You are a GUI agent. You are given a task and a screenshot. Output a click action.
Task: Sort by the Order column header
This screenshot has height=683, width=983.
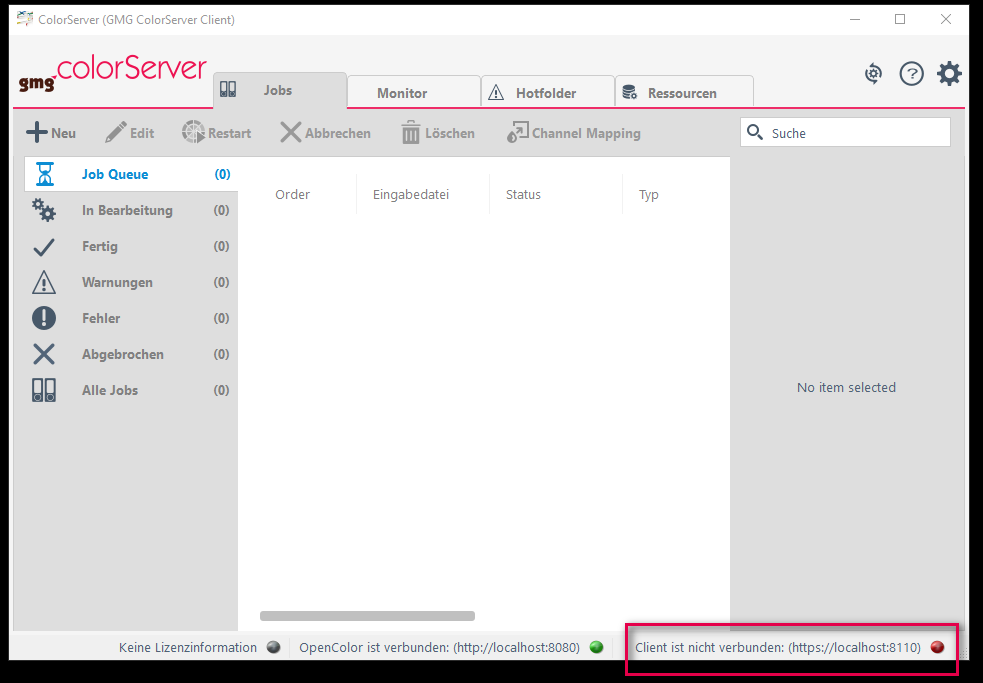(293, 194)
